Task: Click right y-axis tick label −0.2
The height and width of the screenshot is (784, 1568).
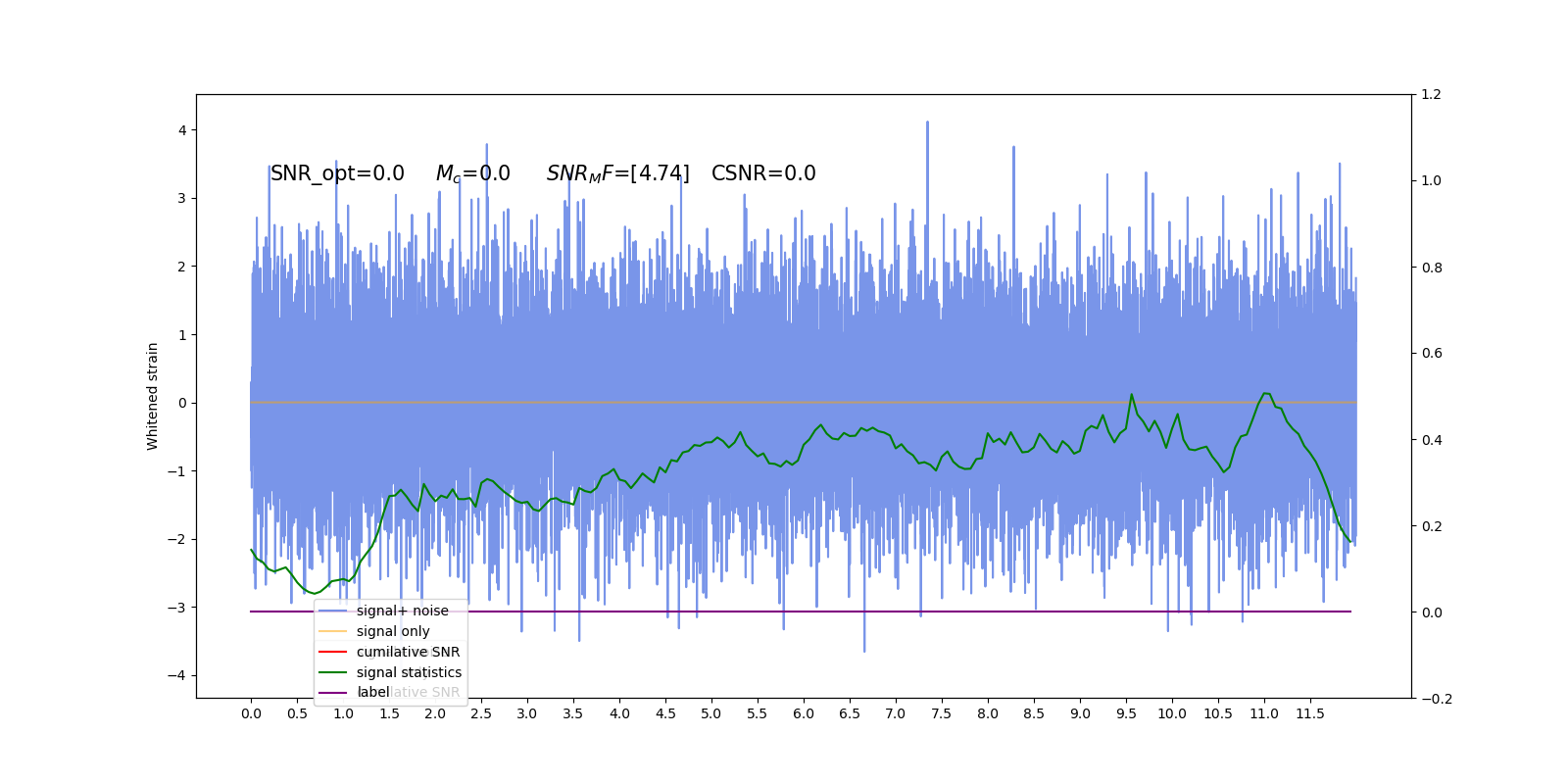Action: [1437, 699]
